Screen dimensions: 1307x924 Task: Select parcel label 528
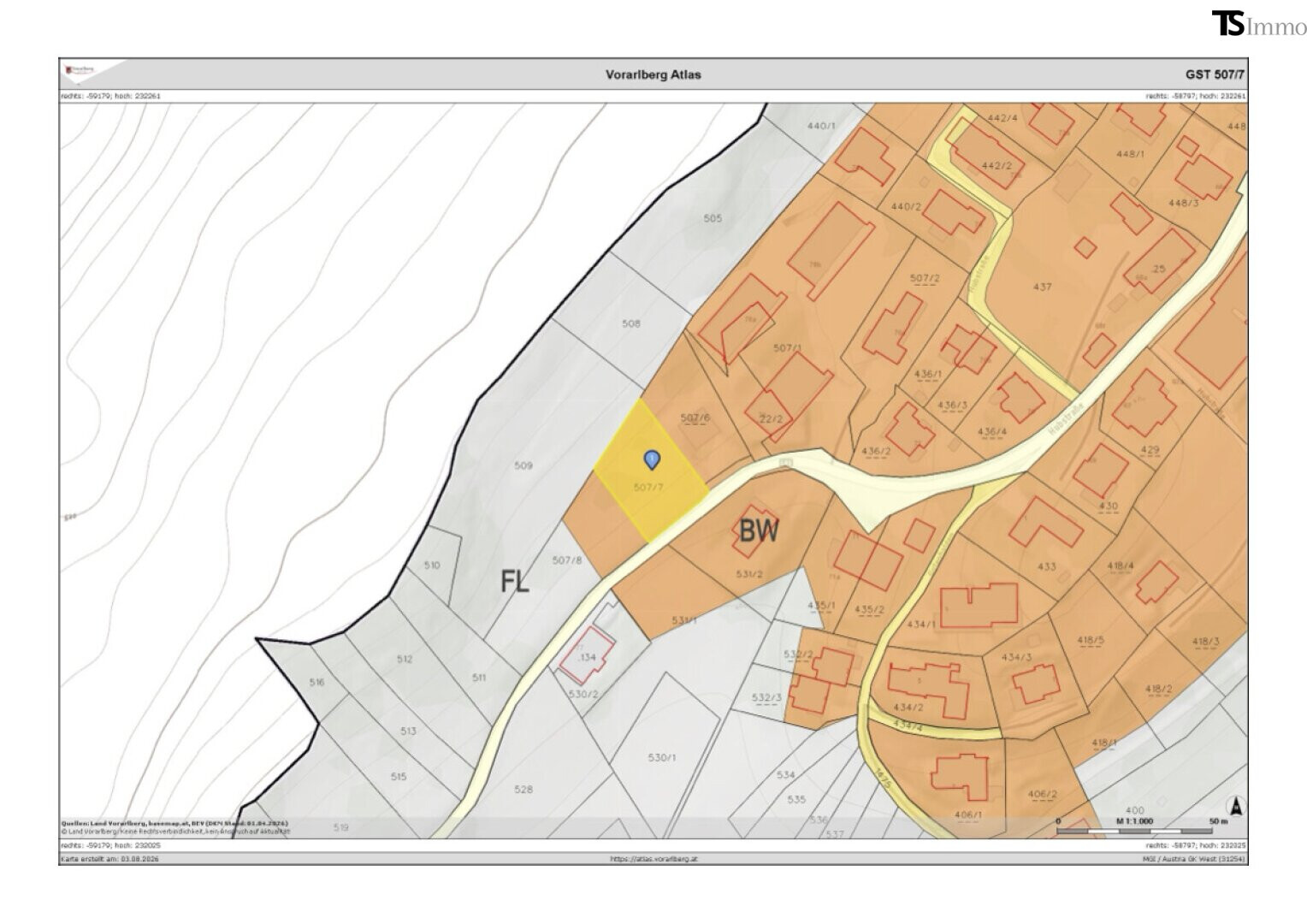523,789
